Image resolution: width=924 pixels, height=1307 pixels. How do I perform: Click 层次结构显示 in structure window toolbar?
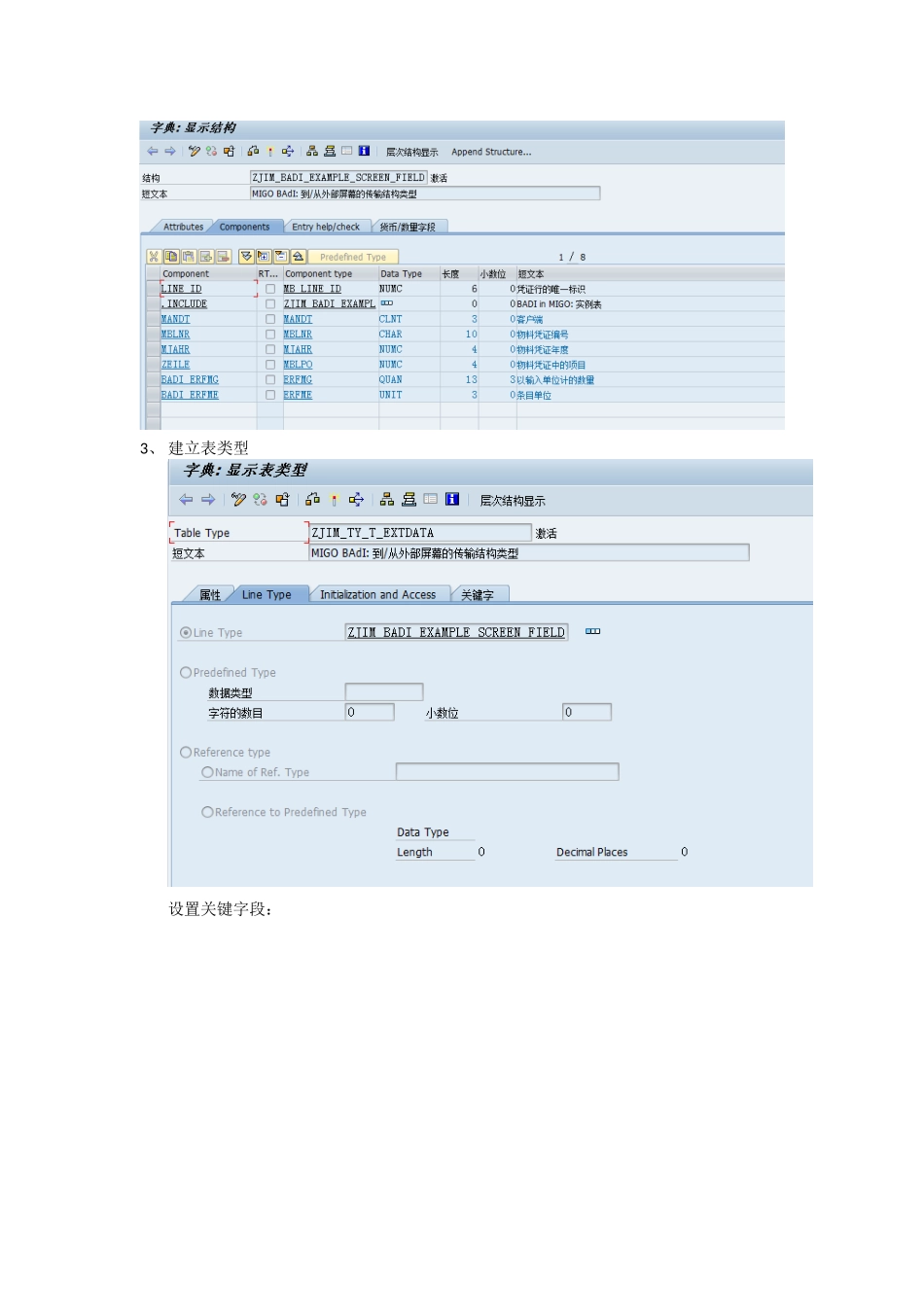pyautogui.click(x=411, y=152)
